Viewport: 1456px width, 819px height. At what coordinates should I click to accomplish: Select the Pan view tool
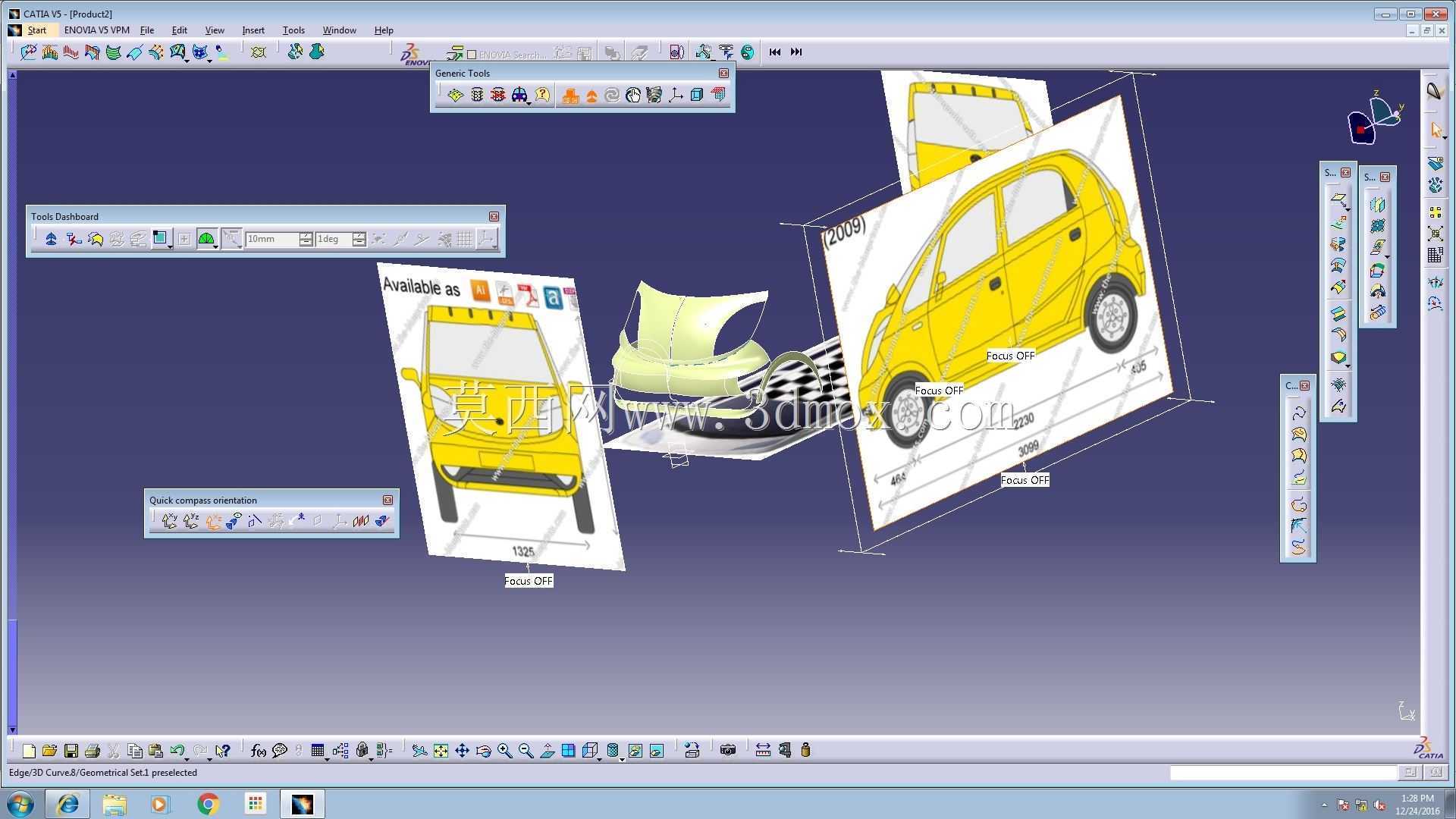pos(462,751)
